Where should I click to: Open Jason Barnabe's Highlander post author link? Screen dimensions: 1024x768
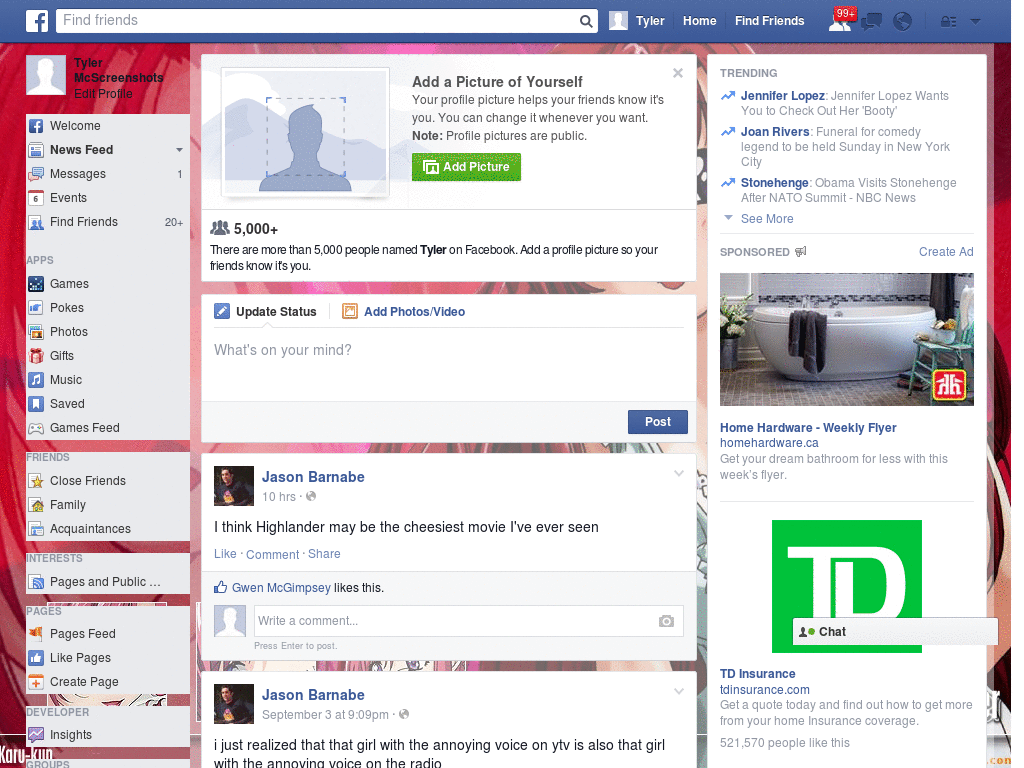(313, 477)
